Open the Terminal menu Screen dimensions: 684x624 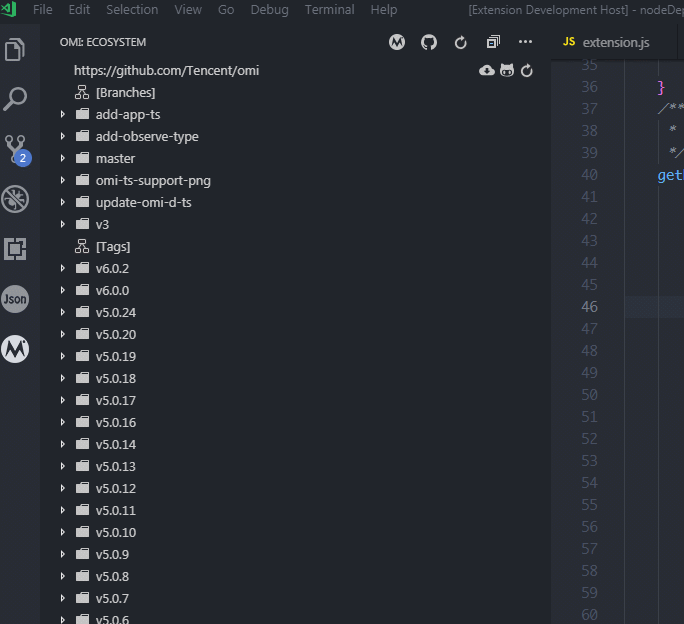pyautogui.click(x=329, y=10)
